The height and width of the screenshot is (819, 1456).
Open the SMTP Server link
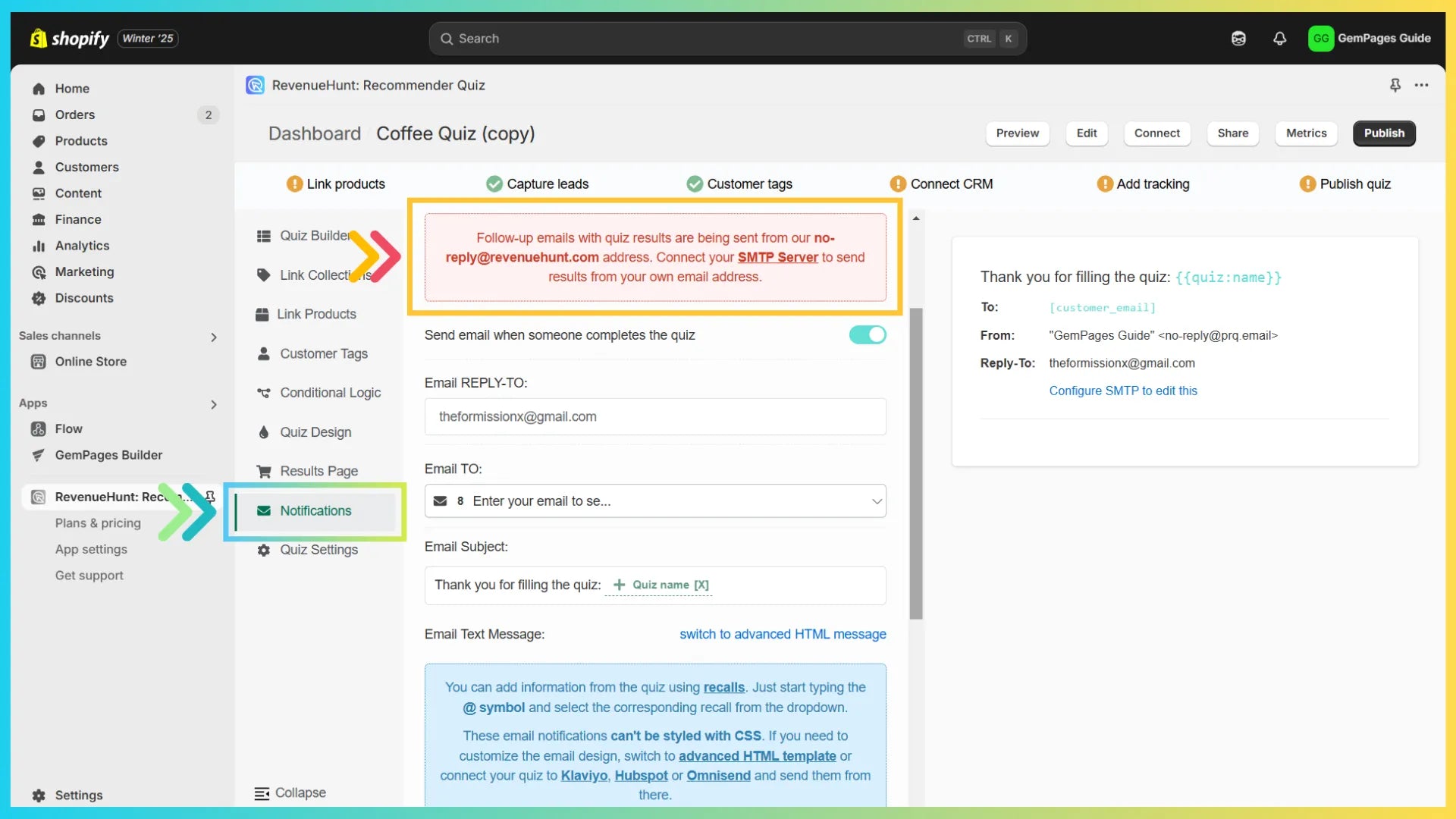(x=778, y=257)
